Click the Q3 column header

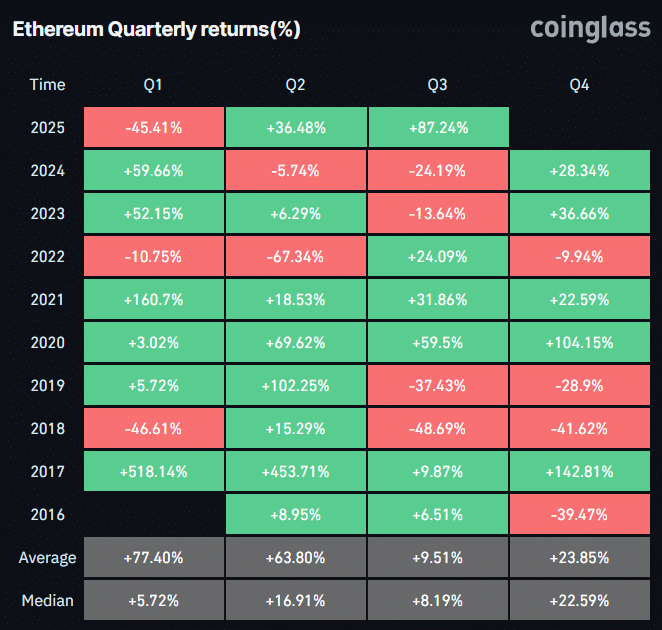(x=437, y=85)
